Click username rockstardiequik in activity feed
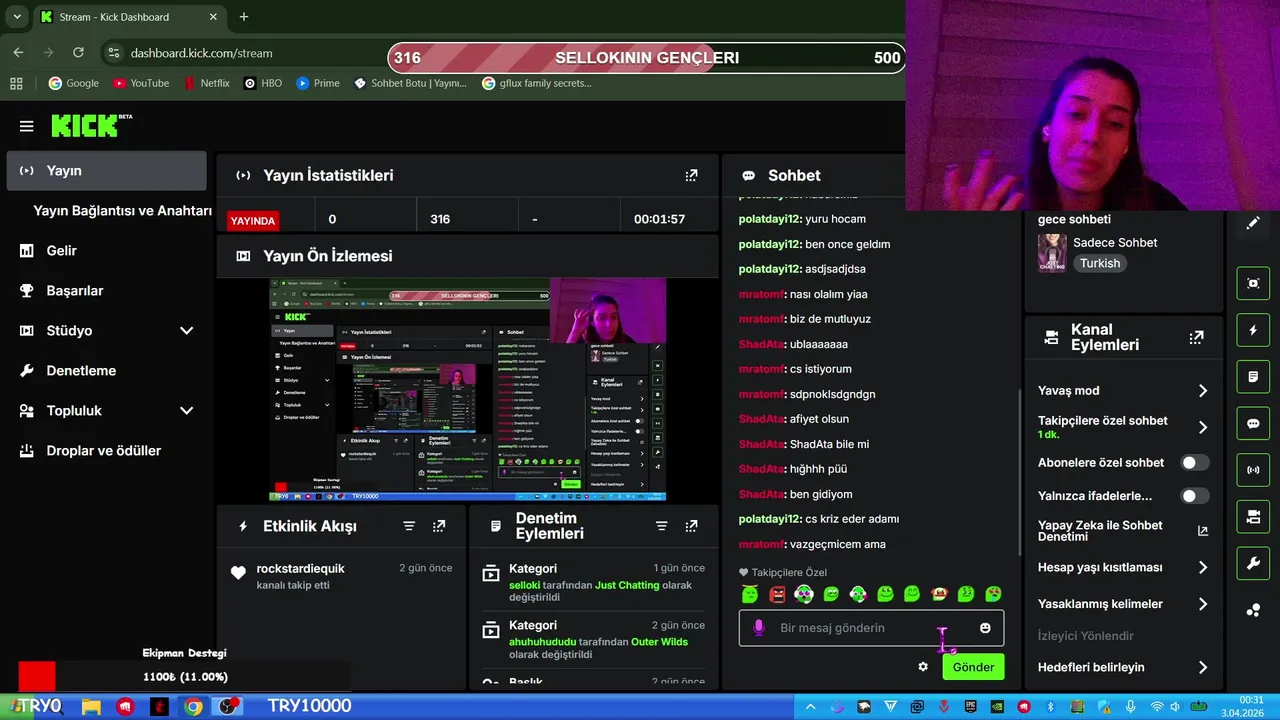 coord(300,569)
